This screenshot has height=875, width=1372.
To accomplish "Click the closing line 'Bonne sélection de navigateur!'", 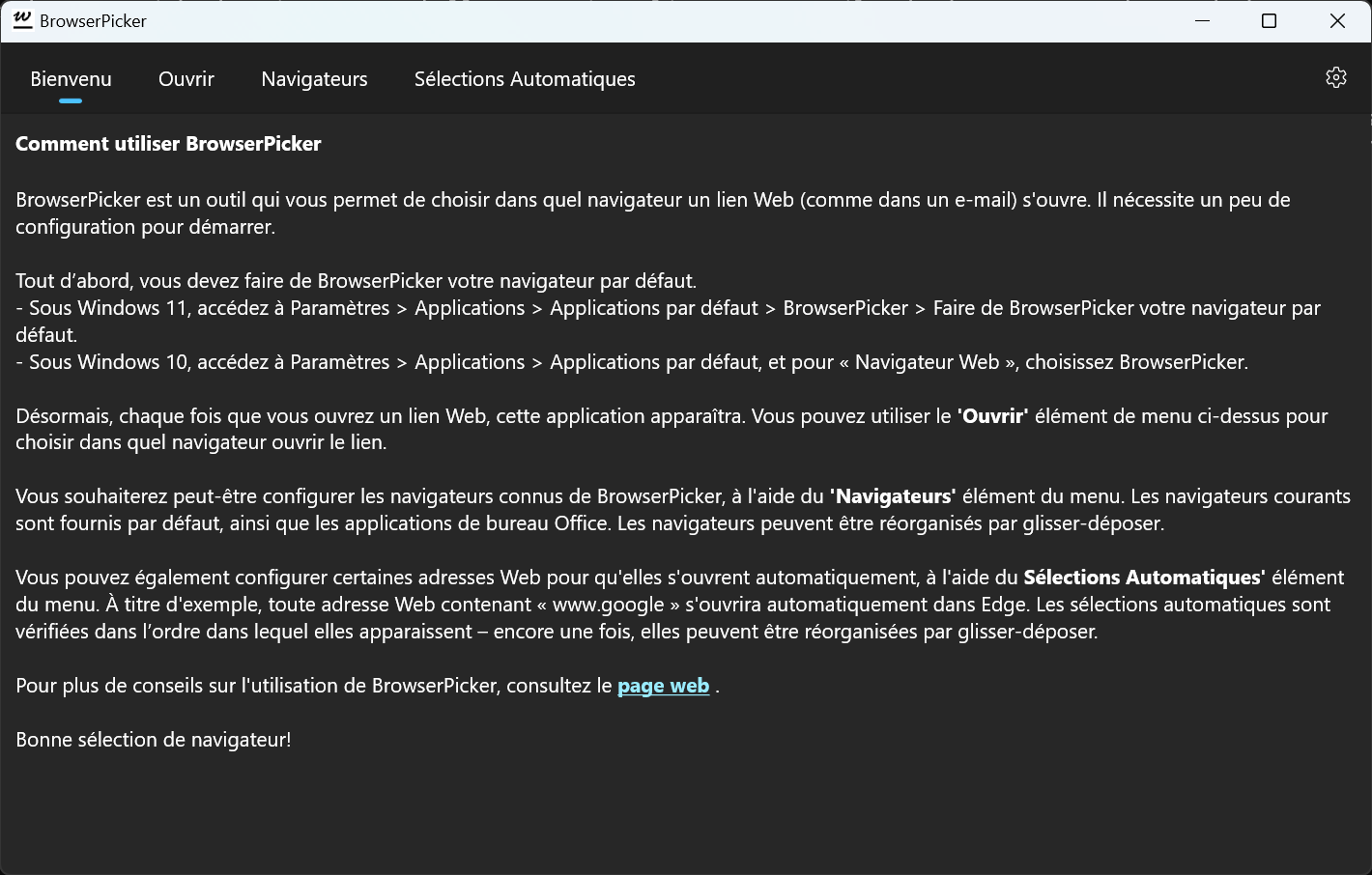I will (x=154, y=740).
